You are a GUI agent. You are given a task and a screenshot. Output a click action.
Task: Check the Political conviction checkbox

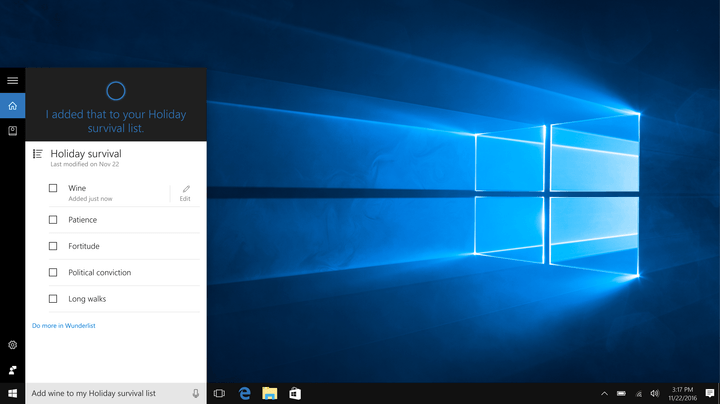[x=53, y=273]
